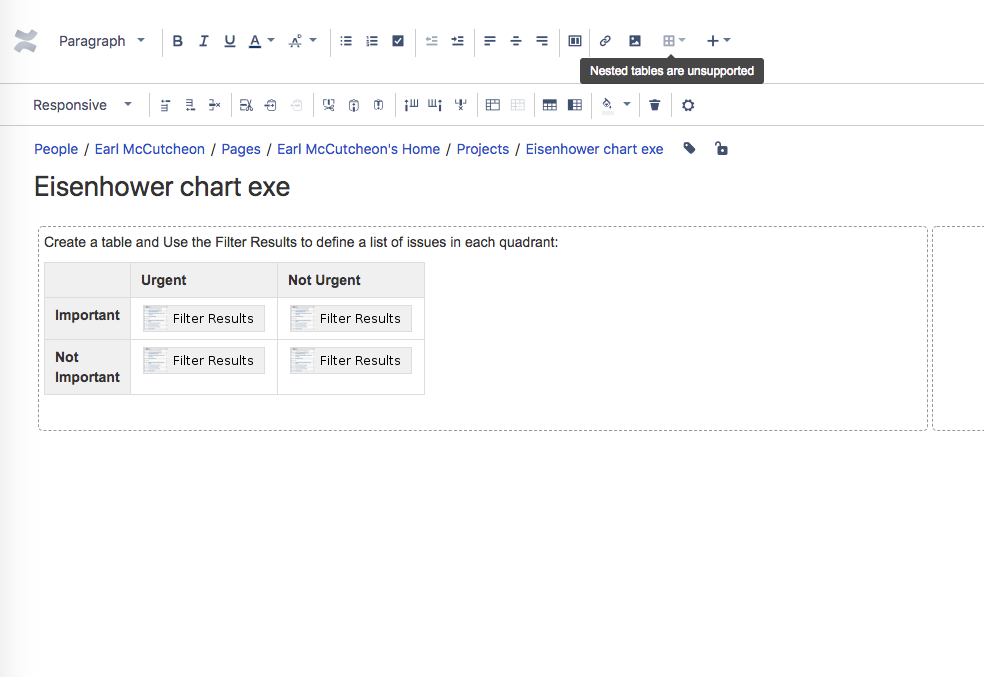Copy the current table row
Screen dimensions: 984x677
271,105
